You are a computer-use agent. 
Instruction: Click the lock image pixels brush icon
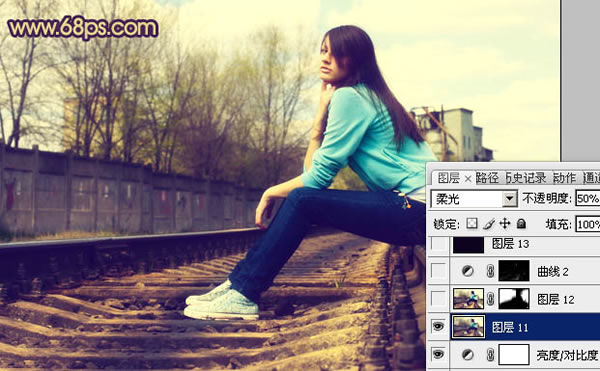(489, 223)
